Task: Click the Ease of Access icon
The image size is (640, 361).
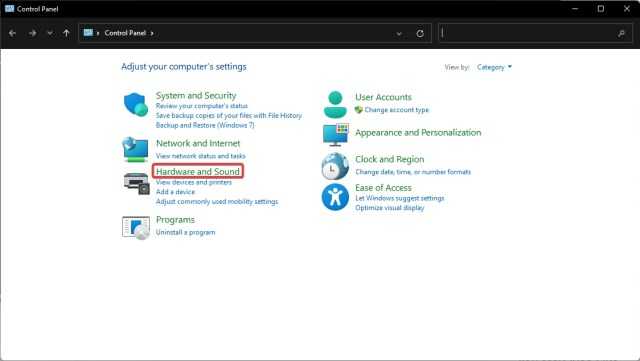Action: (335, 197)
